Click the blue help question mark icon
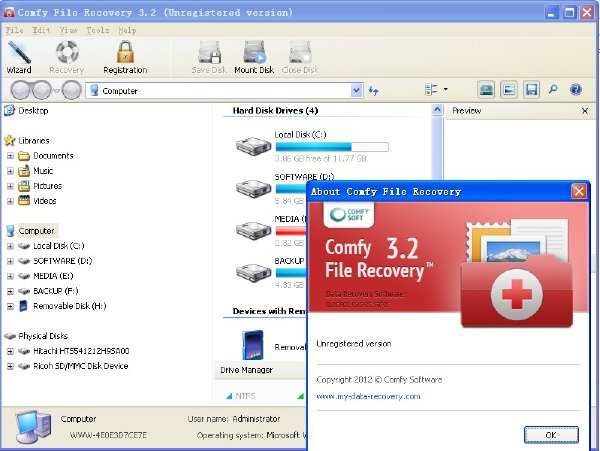This screenshot has height=451, width=600. click(576, 90)
